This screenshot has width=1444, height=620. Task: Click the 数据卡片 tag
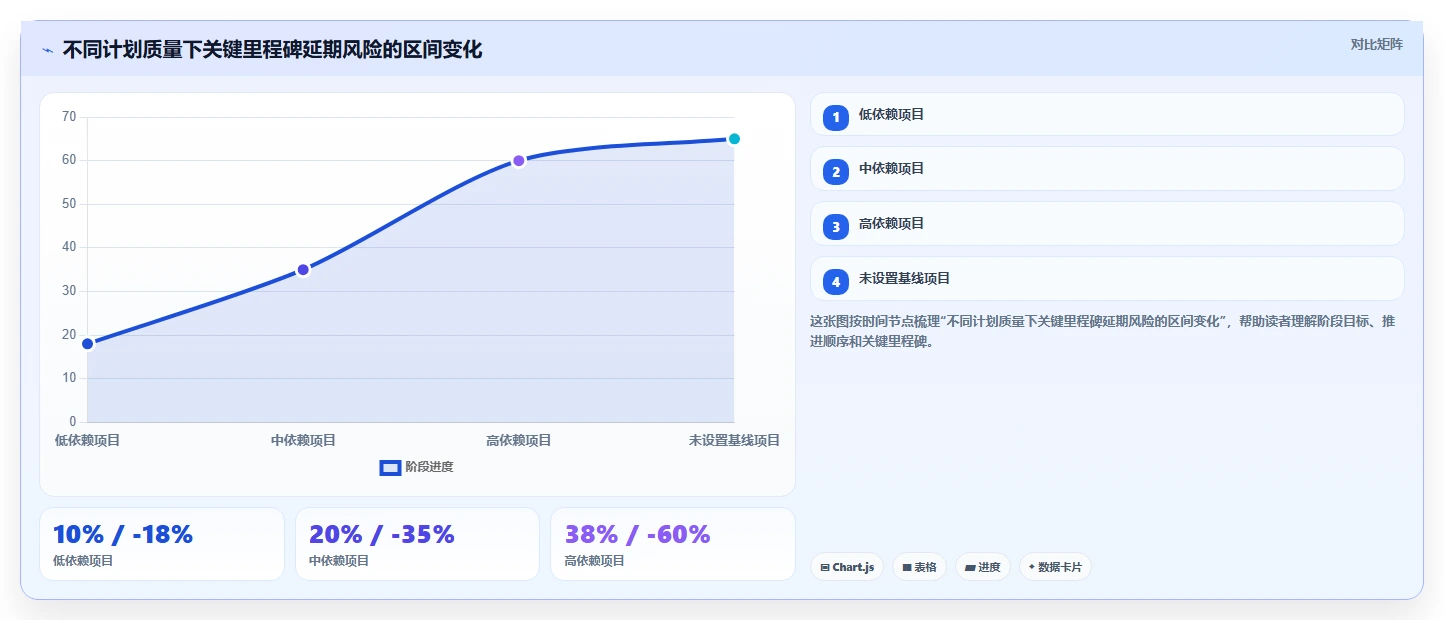1055,567
